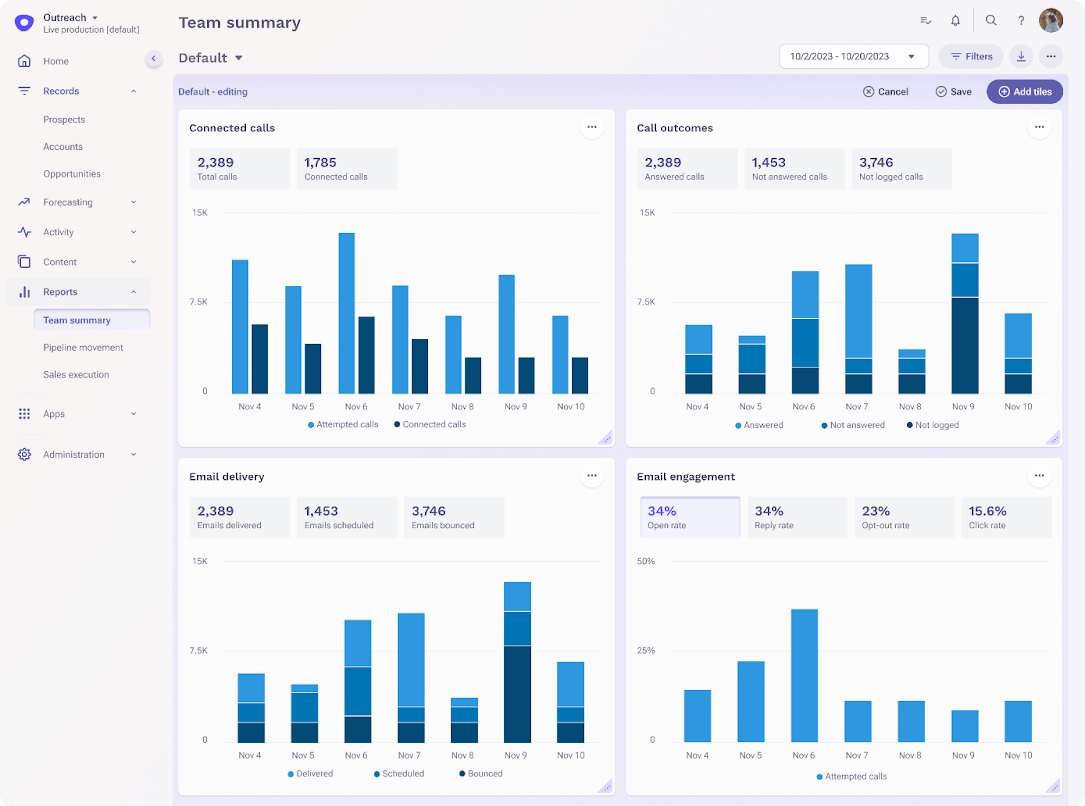Click the Add tiles button

1024,91
